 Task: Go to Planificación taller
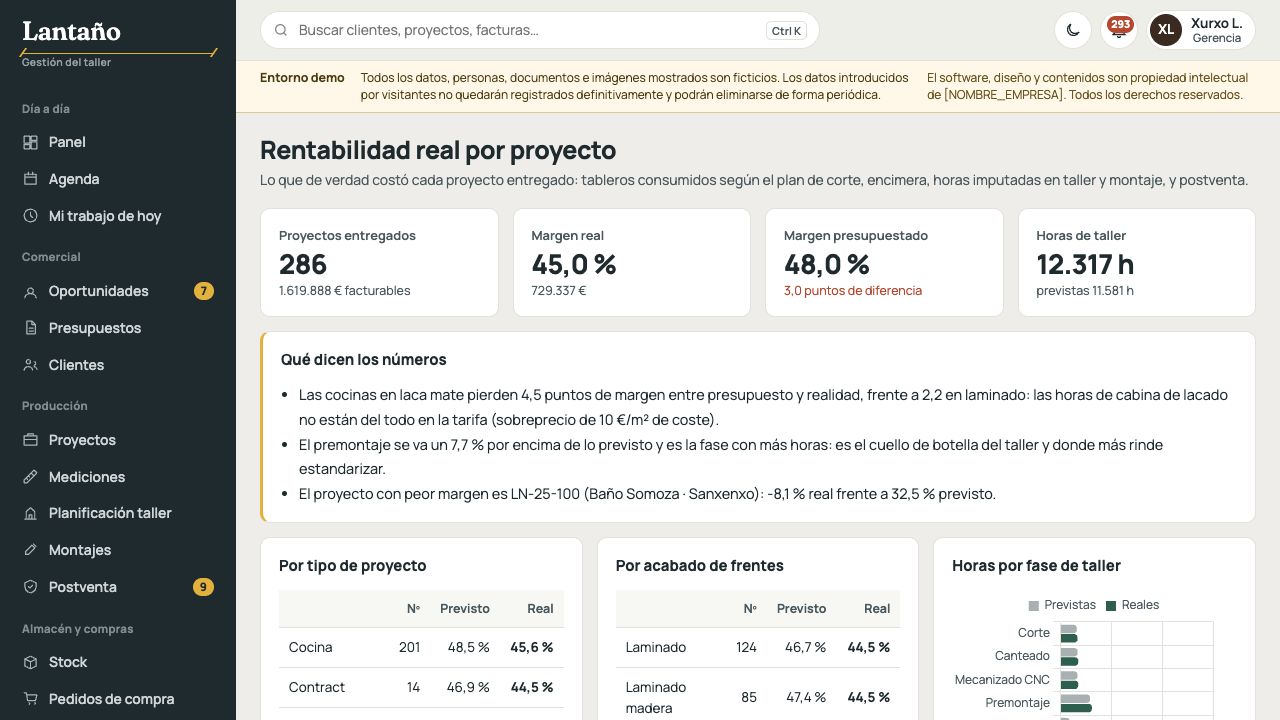tap(118, 513)
